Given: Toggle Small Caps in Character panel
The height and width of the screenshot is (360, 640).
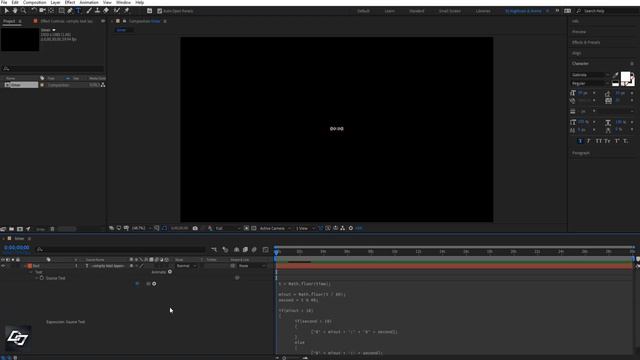Looking at the screenshot, I should [607, 141].
